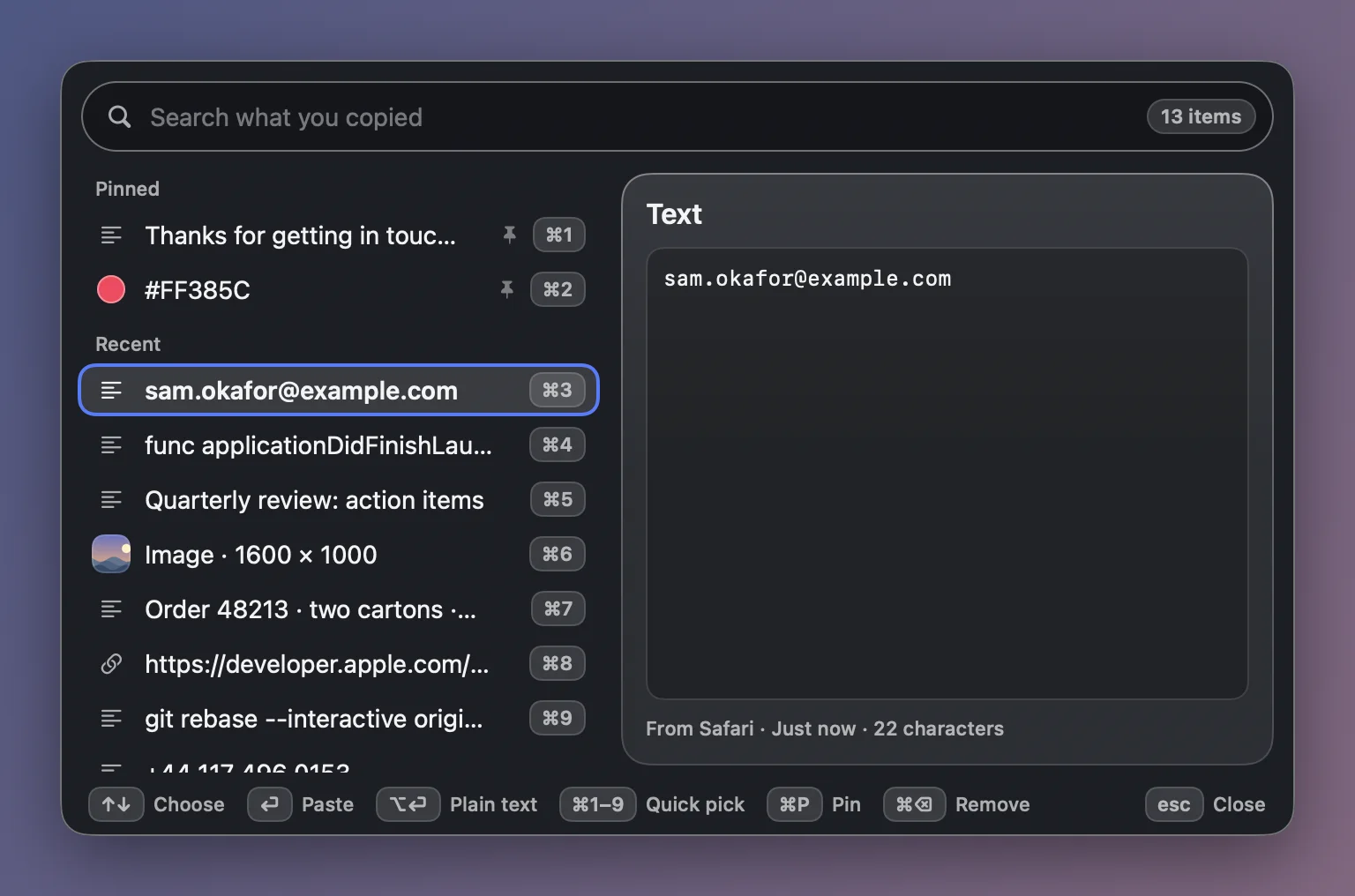Click the text icon beside Quarterly review
The image size is (1355, 896).
point(111,499)
